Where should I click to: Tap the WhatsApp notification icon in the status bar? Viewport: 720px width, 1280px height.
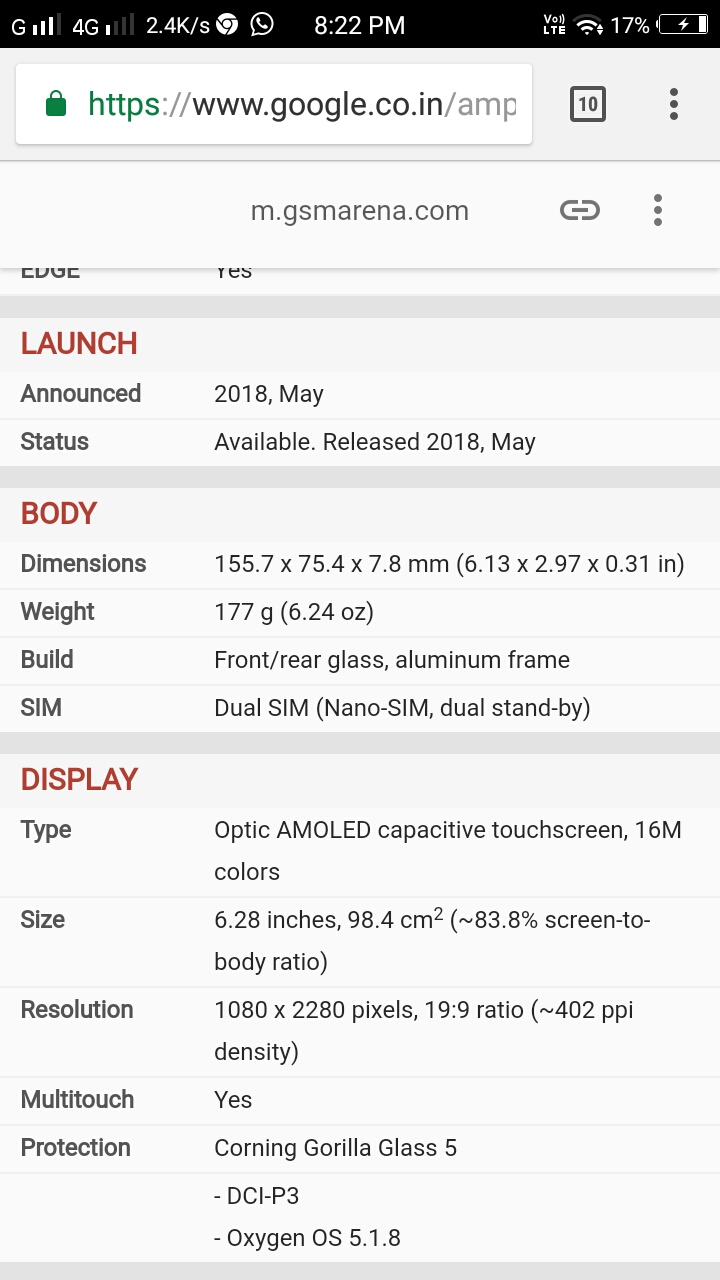coord(262,24)
